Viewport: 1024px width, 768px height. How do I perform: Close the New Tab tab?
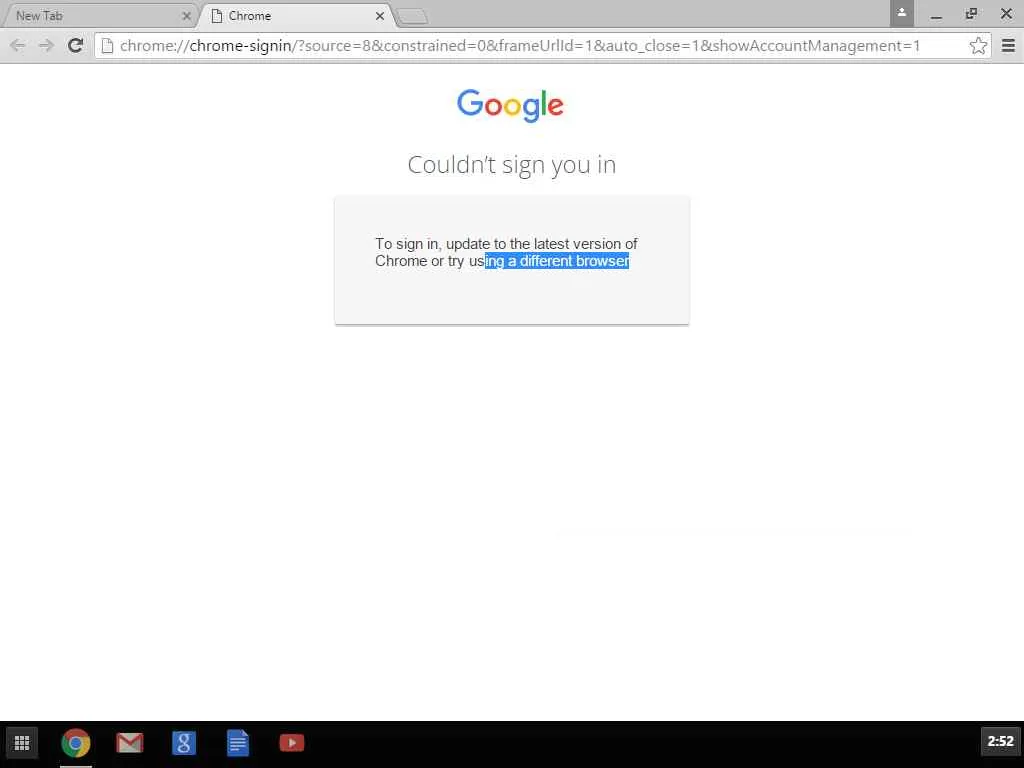click(186, 16)
